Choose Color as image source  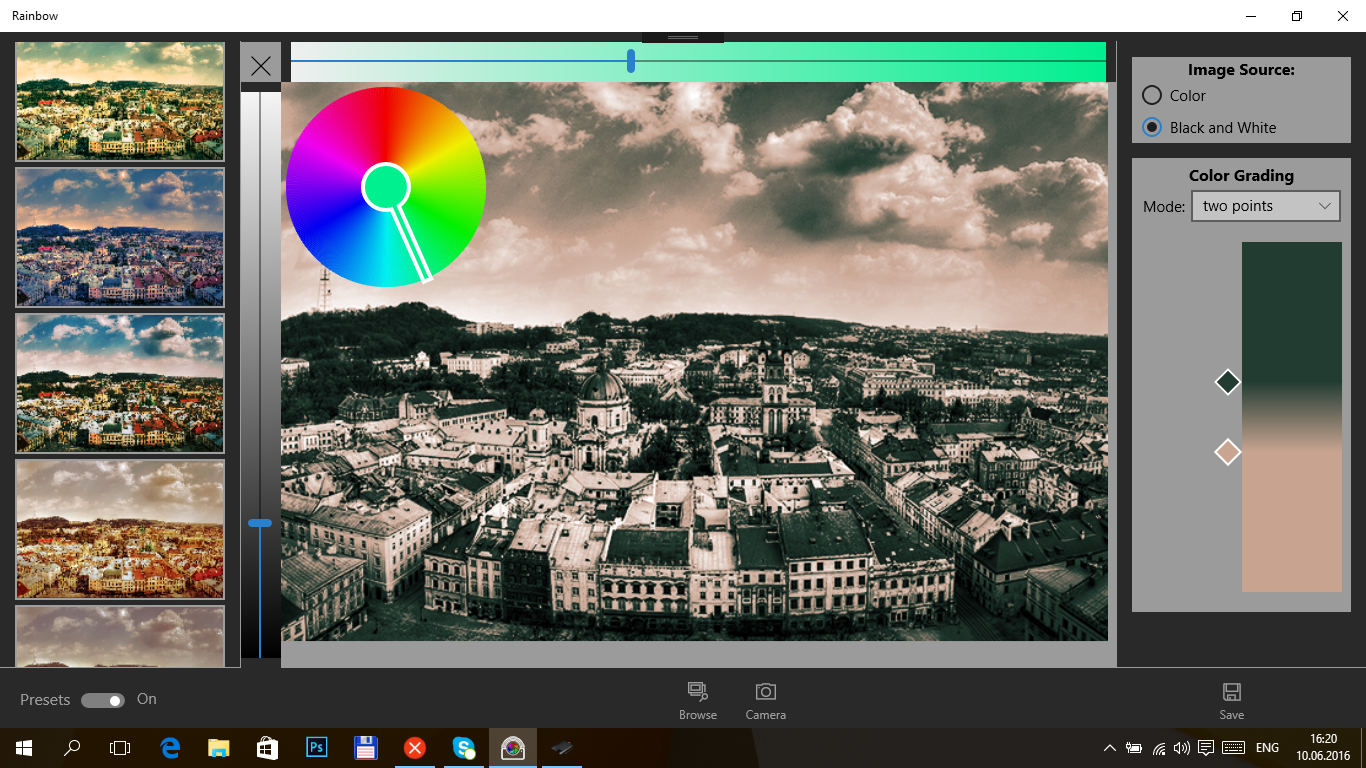pyautogui.click(x=1174, y=95)
